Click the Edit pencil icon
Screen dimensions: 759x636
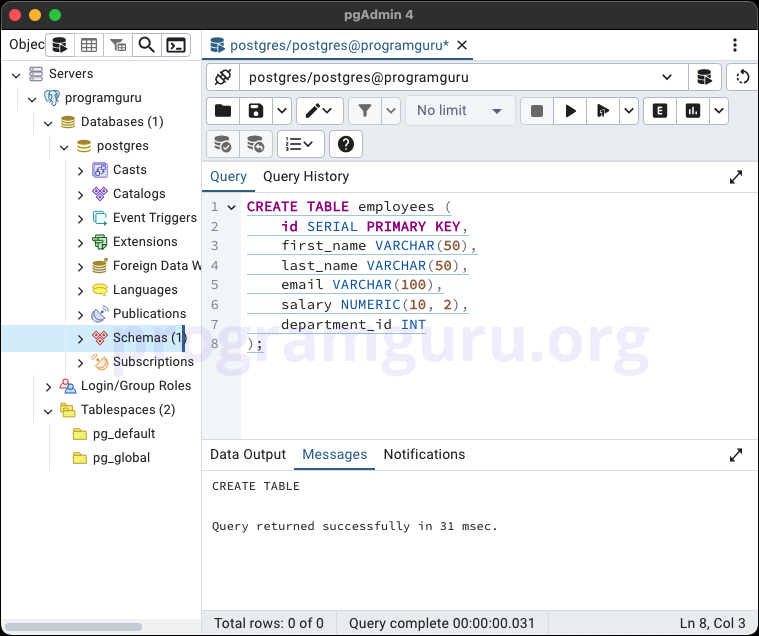[x=319, y=111]
